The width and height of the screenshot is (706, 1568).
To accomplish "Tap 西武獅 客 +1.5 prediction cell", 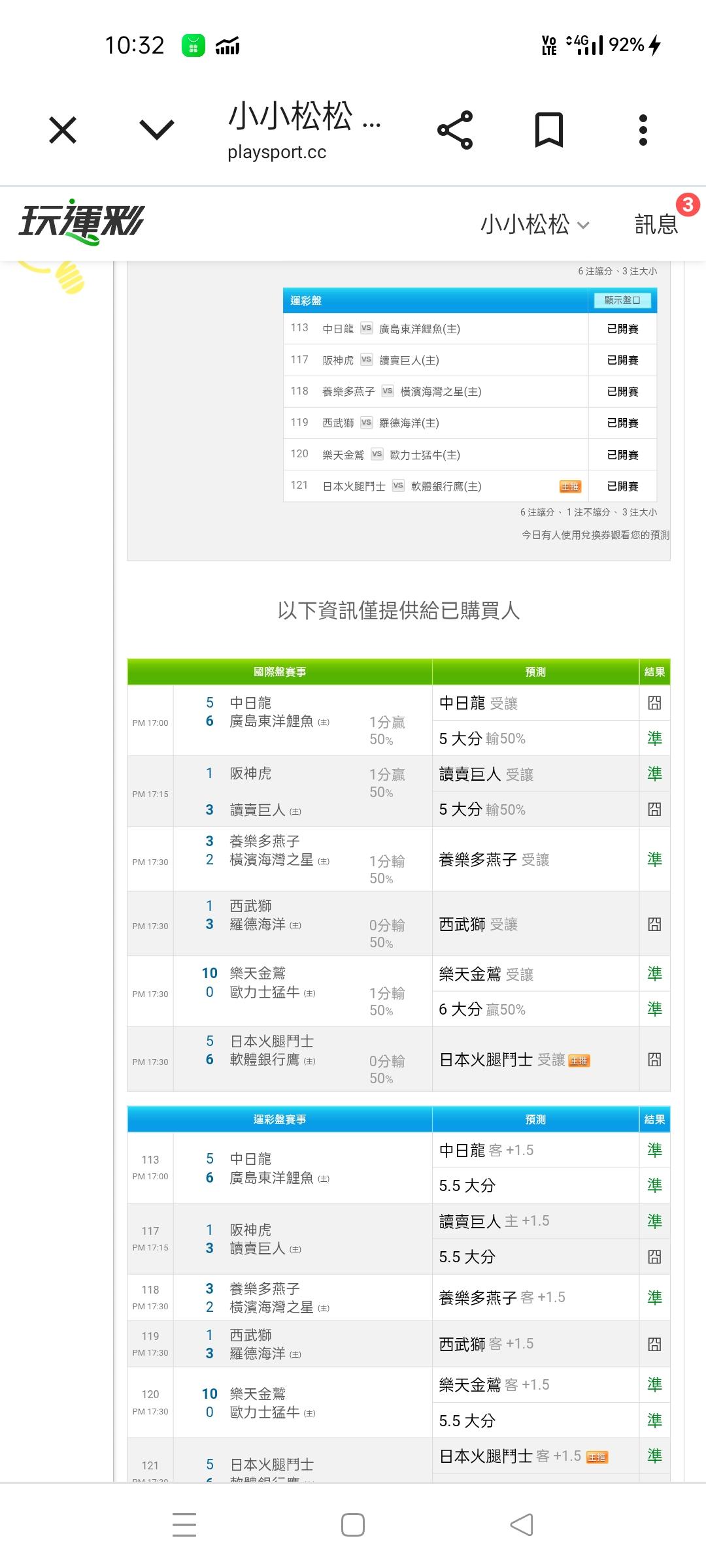I will click(535, 1344).
